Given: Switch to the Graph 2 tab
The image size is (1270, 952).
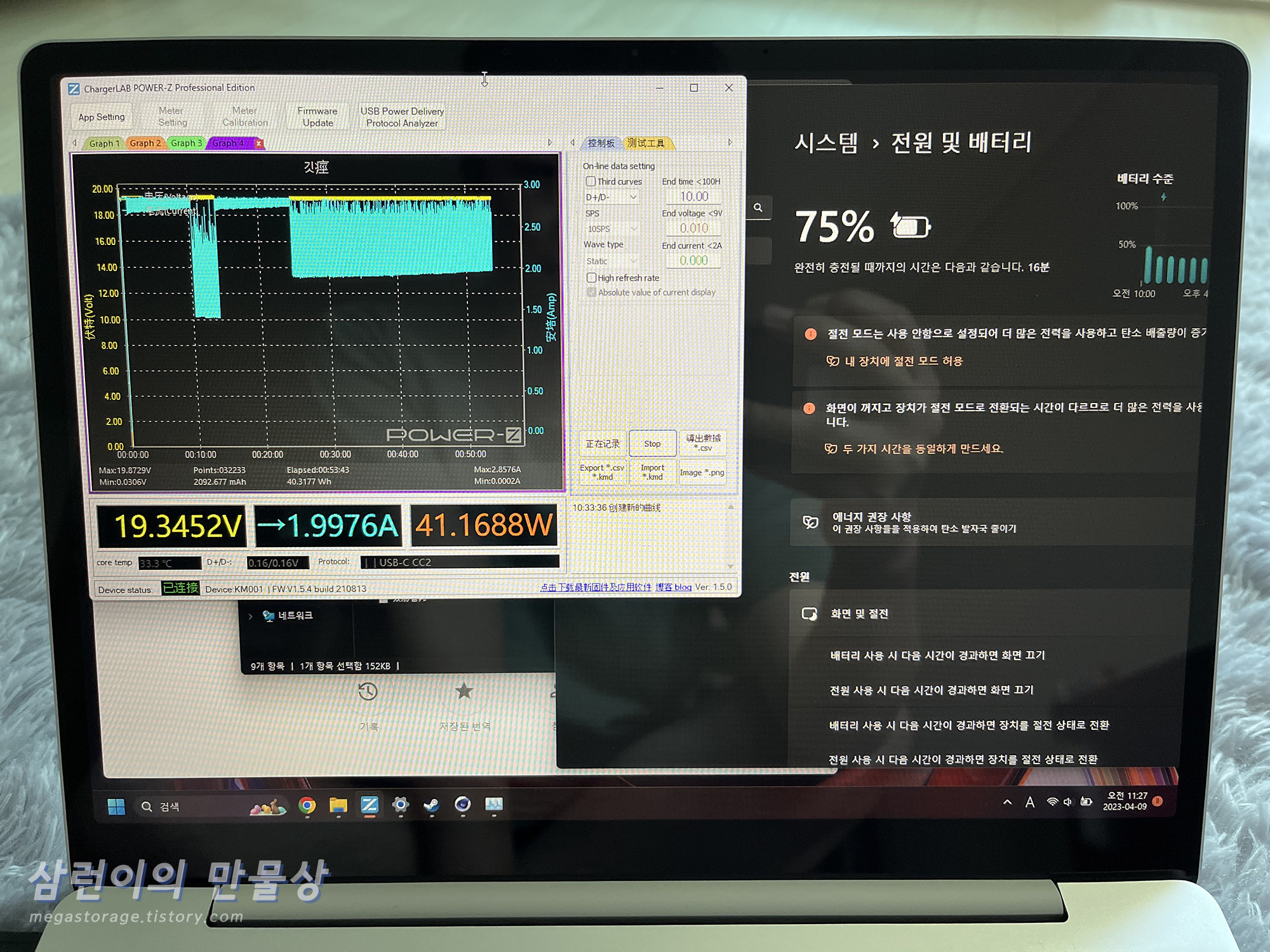Looking at the screenshot, I should 145,143.
